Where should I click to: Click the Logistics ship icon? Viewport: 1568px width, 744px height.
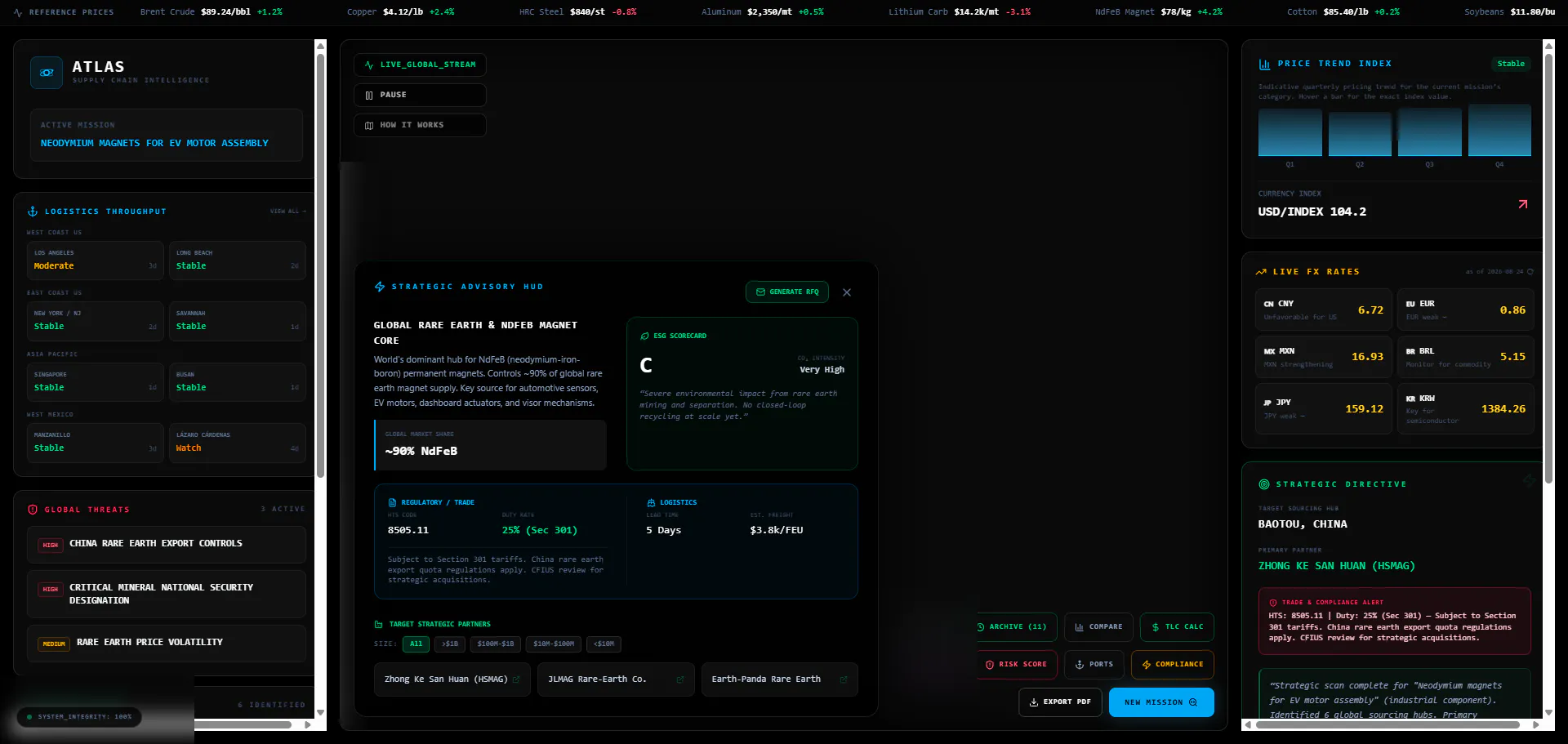(651, 502)
